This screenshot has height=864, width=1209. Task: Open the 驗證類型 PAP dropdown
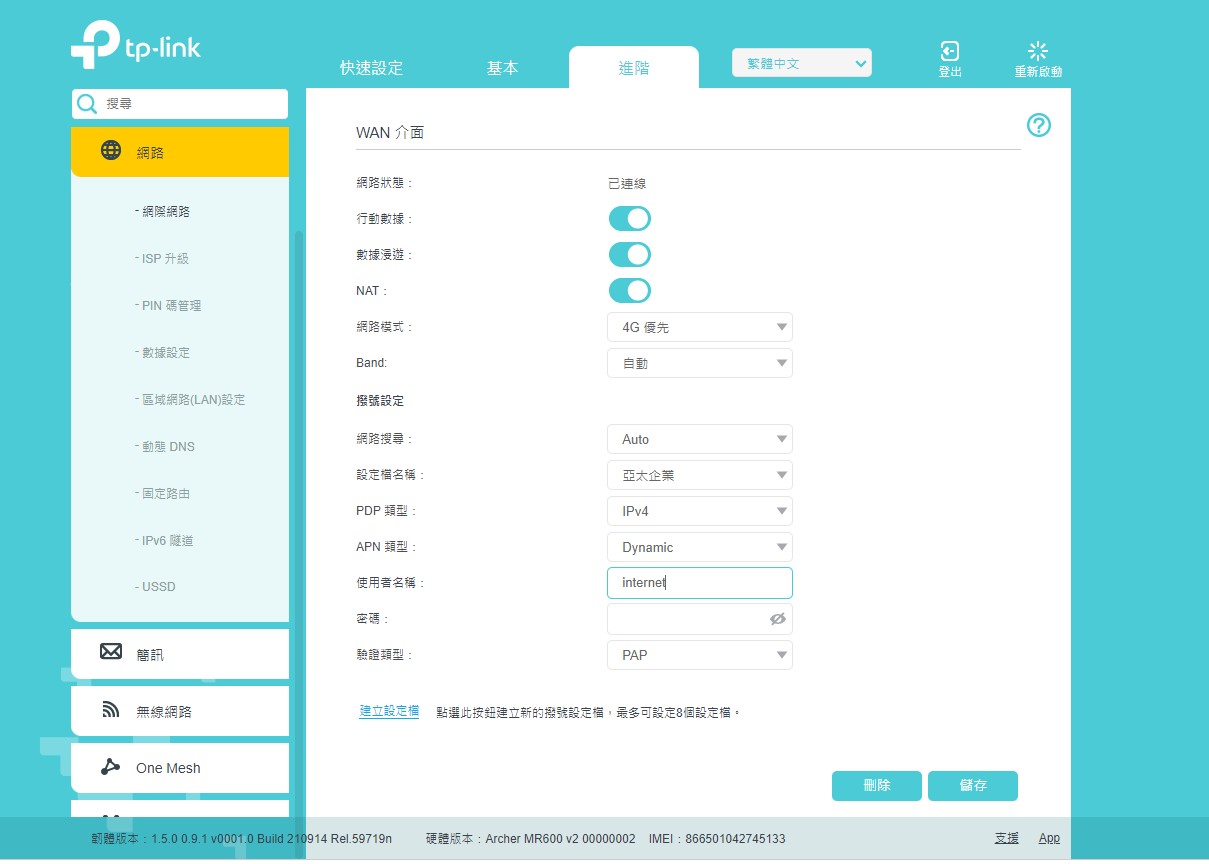pyautogui.click(x=700, y=655)
